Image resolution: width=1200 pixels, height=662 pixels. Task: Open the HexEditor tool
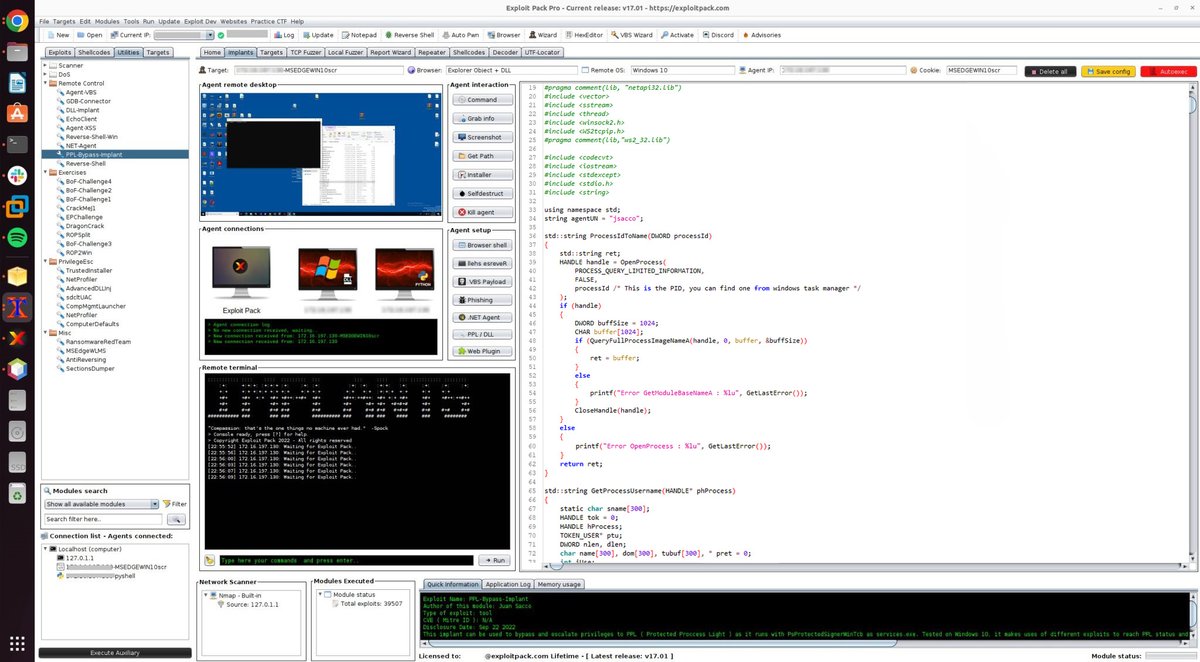(583, 34)
